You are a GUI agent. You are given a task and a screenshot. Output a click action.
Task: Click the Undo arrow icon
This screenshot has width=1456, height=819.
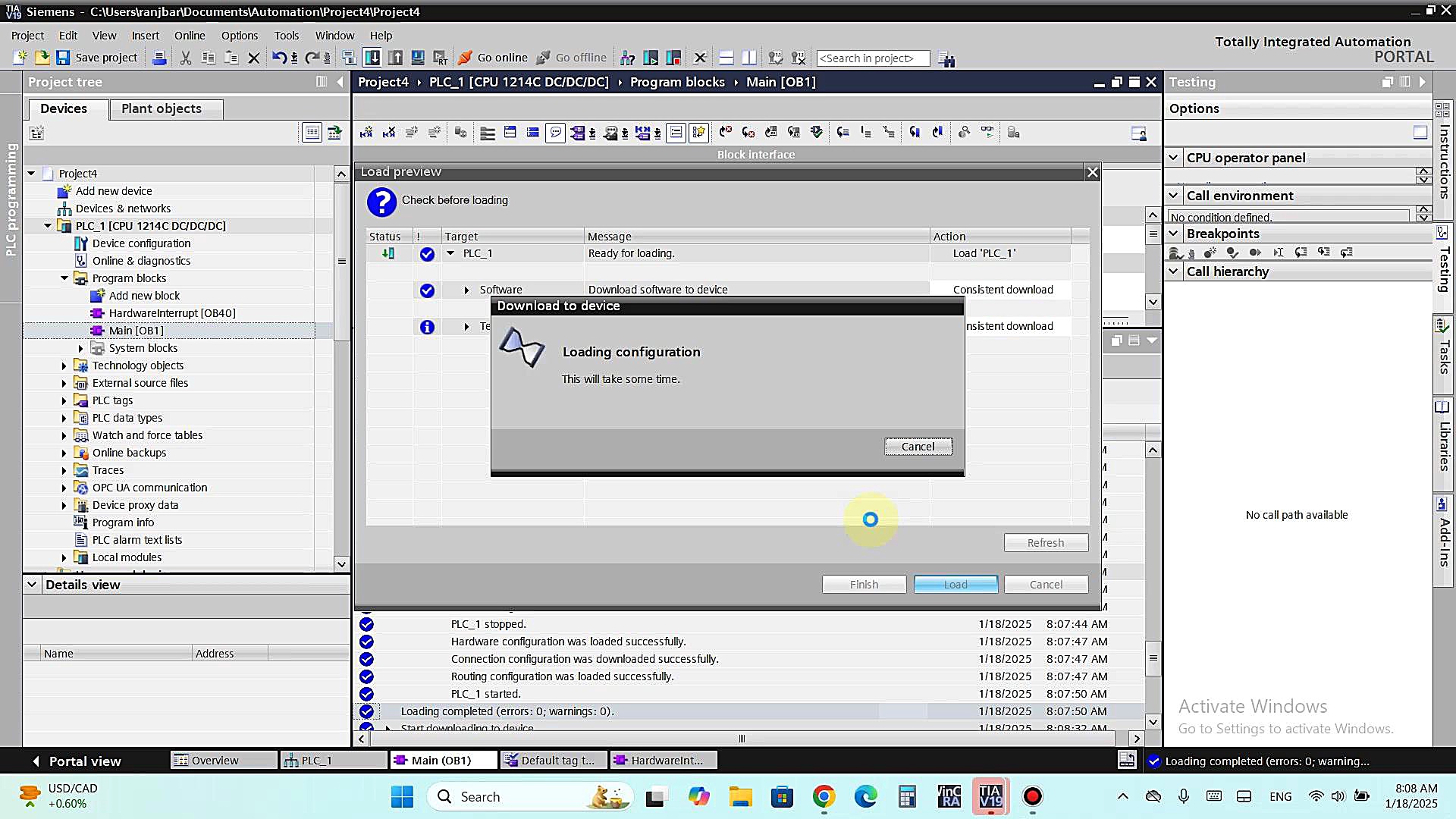pyautogui.click(x=279, y=58)
